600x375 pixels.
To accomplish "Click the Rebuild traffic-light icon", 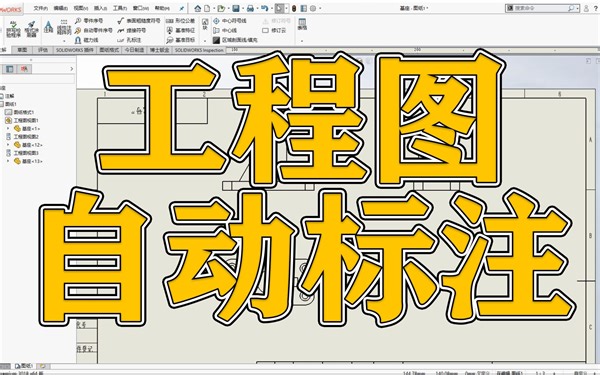I will click(x=294, y=8).
